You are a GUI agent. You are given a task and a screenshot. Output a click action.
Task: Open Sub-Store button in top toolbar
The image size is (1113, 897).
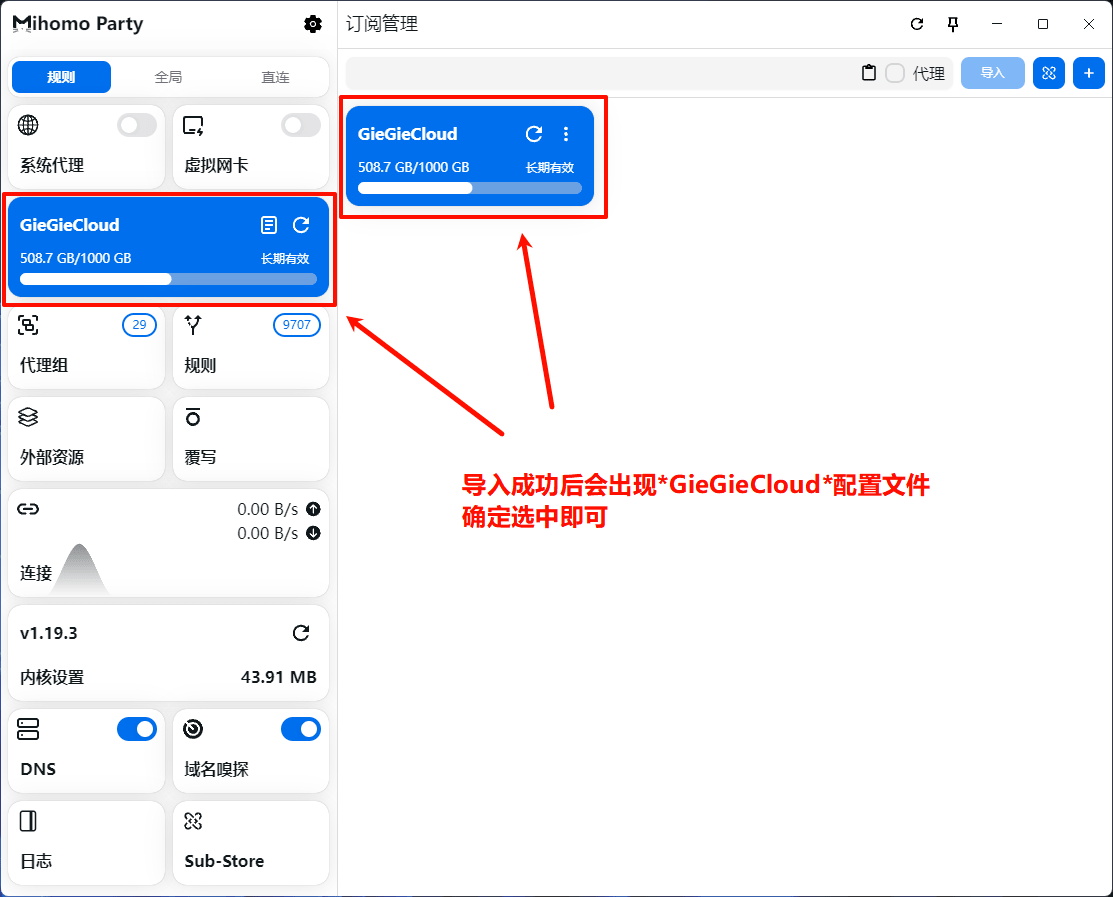point(1049,73)
